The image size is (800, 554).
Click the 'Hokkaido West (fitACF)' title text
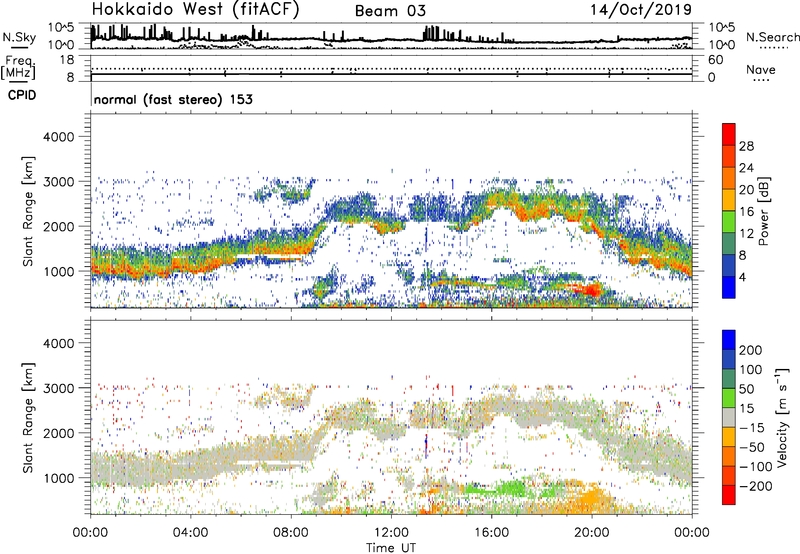(x=195, y=9)
